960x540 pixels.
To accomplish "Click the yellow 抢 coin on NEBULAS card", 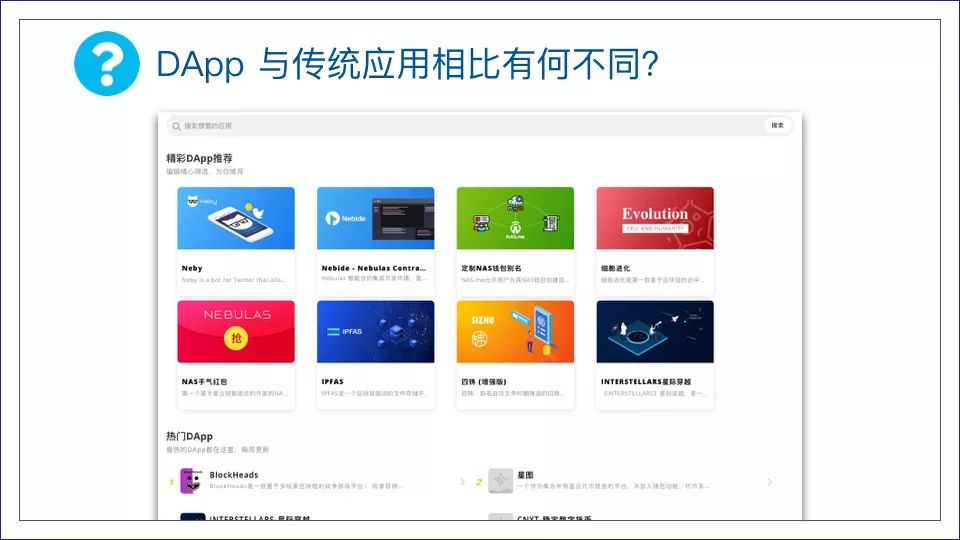I will (x=236, y=338).
